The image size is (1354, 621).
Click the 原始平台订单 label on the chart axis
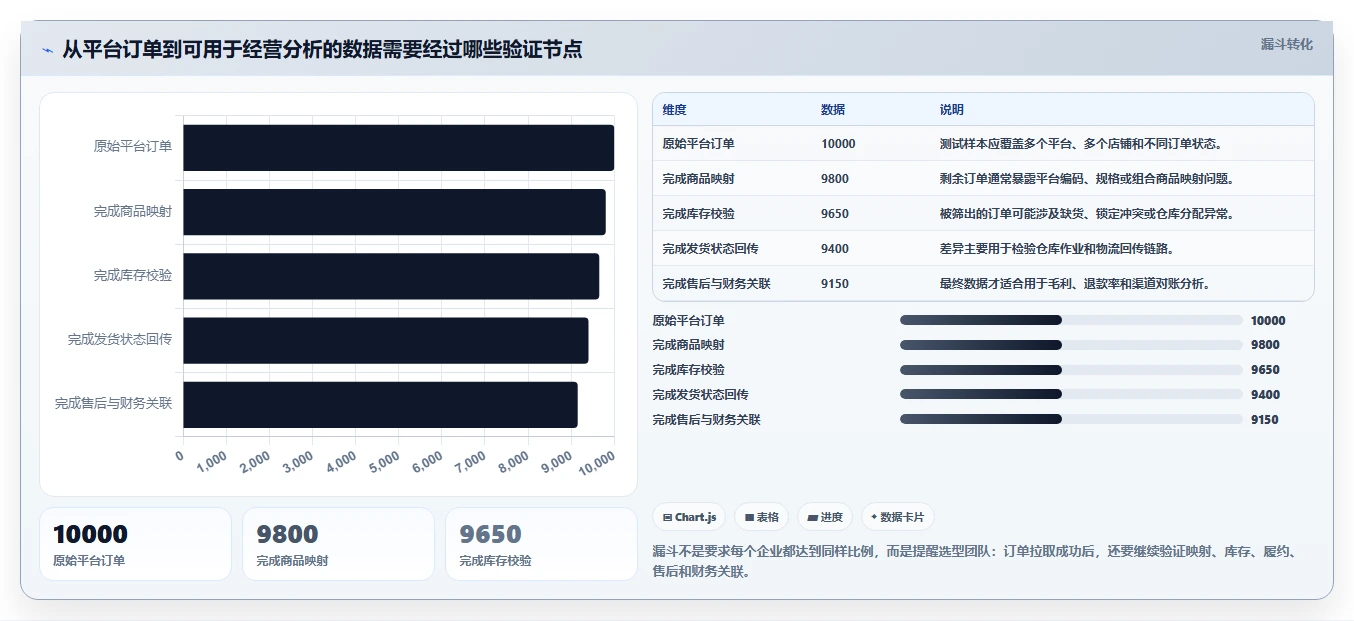133,147
